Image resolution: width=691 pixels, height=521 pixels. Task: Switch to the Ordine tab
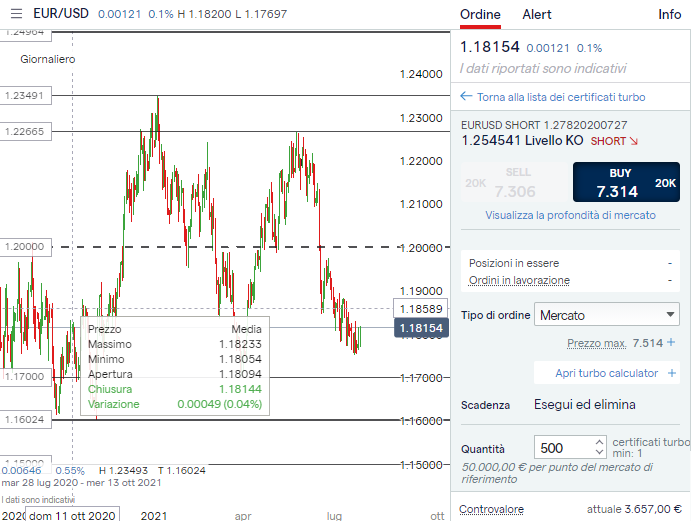point(480,14)
